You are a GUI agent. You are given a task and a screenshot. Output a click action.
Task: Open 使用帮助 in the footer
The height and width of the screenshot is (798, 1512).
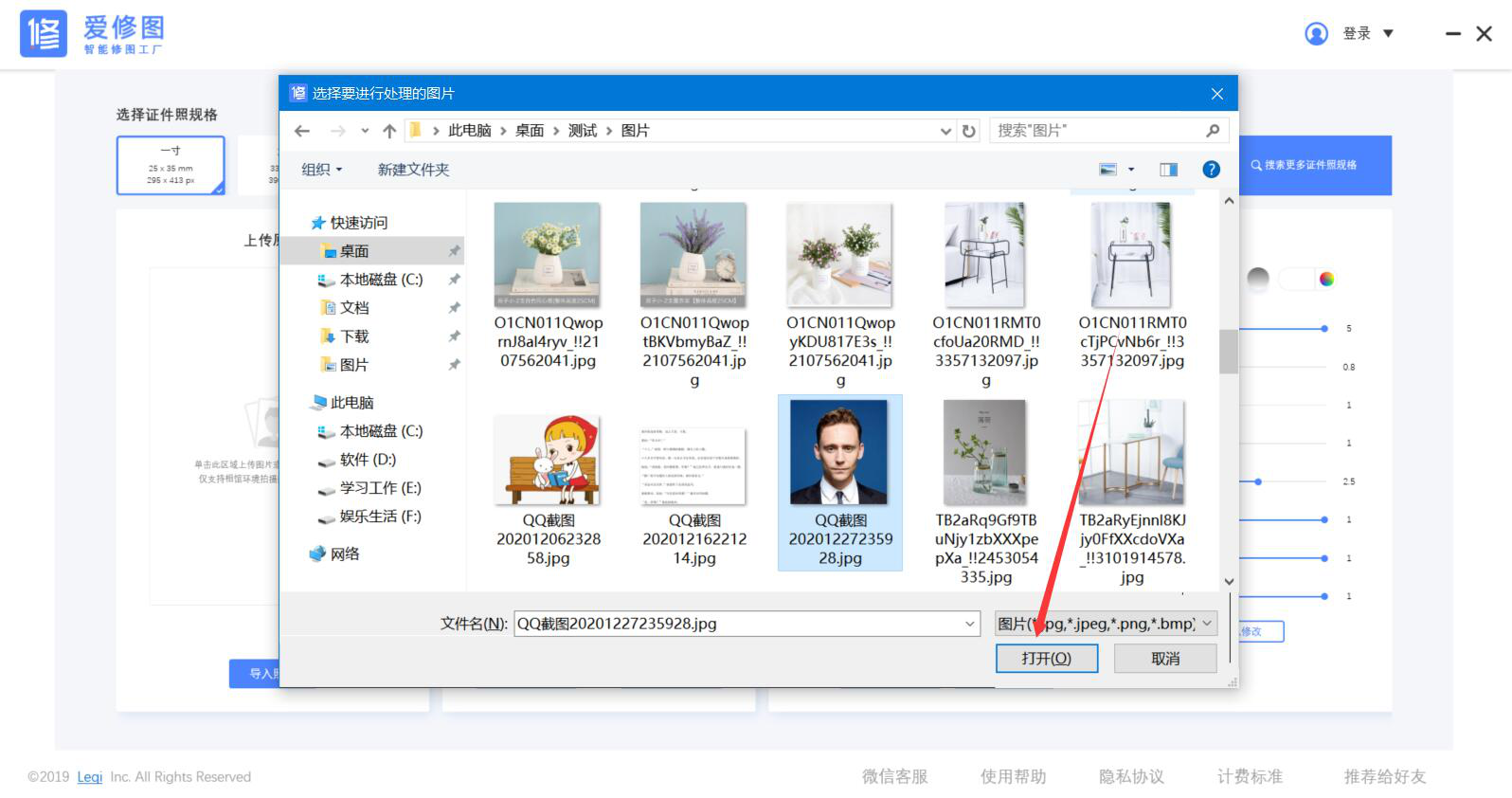[1014, 777]
